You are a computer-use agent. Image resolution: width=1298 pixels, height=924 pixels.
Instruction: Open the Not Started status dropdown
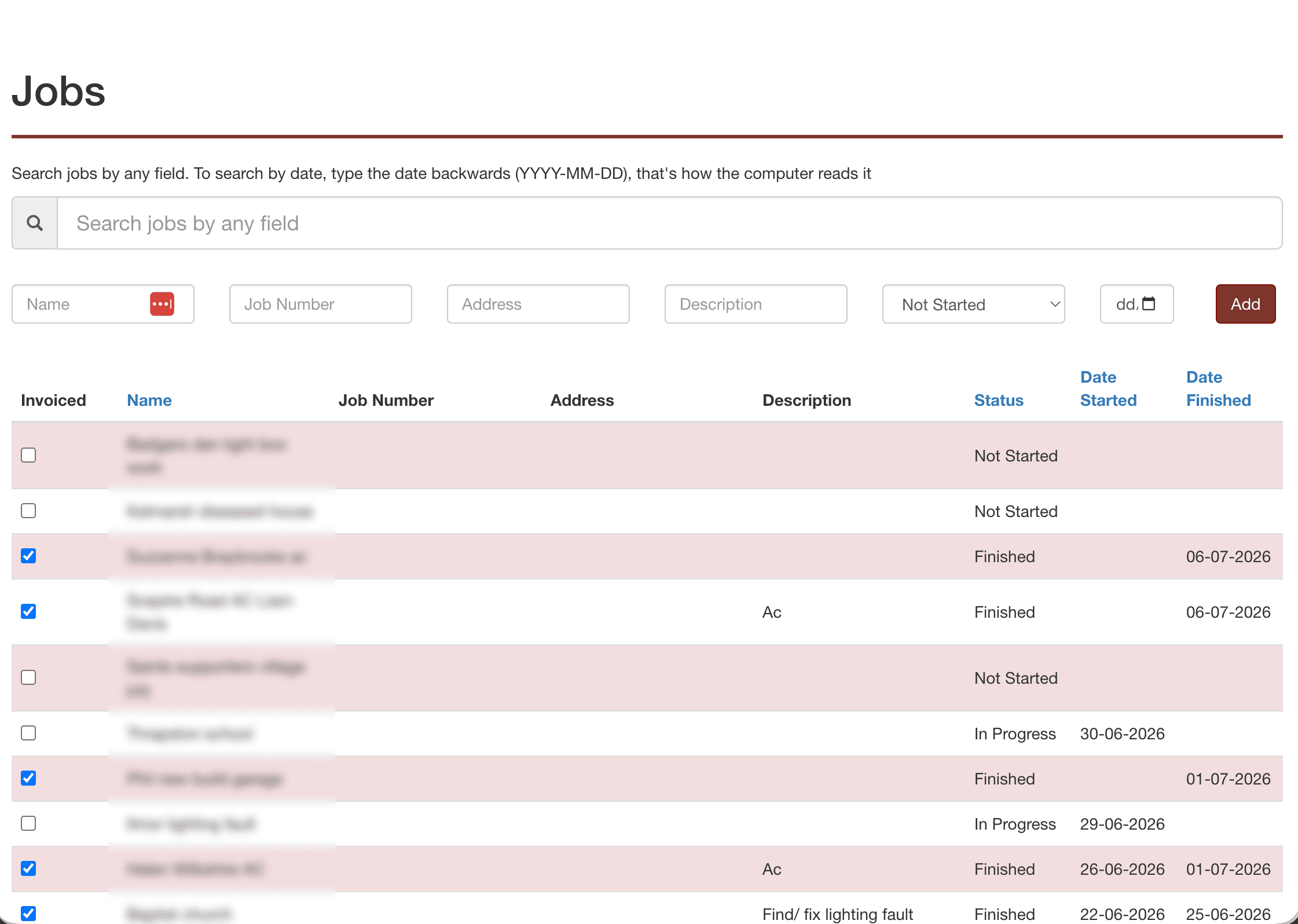click(974, 304)
